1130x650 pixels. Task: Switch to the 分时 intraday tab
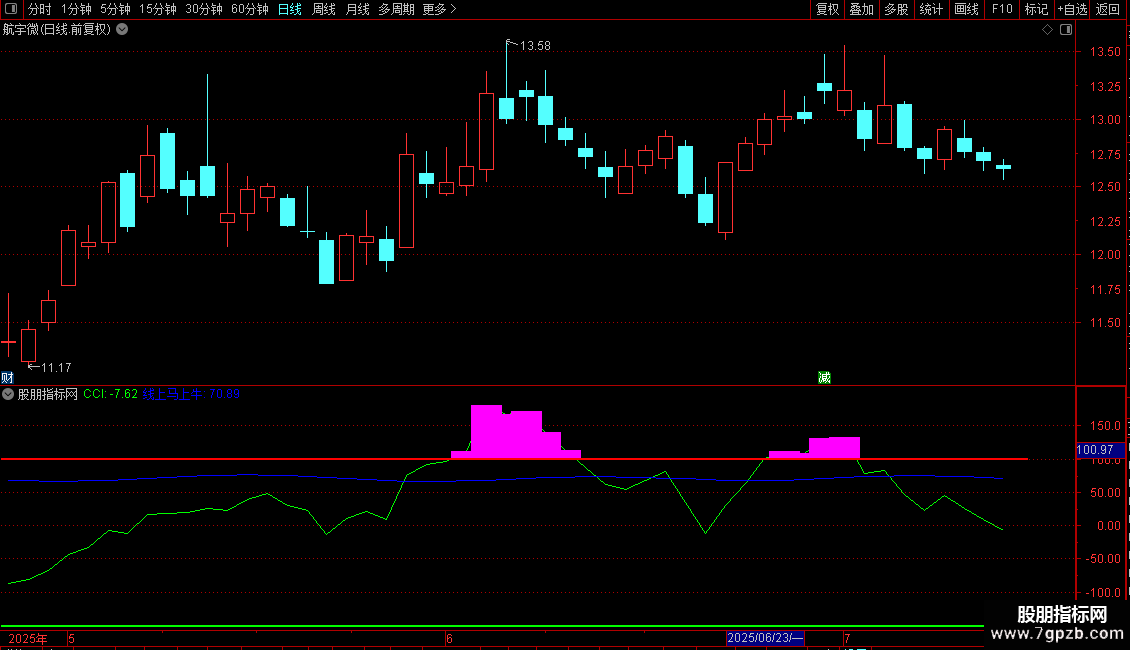pyautogui.click(x=40, y=9)
